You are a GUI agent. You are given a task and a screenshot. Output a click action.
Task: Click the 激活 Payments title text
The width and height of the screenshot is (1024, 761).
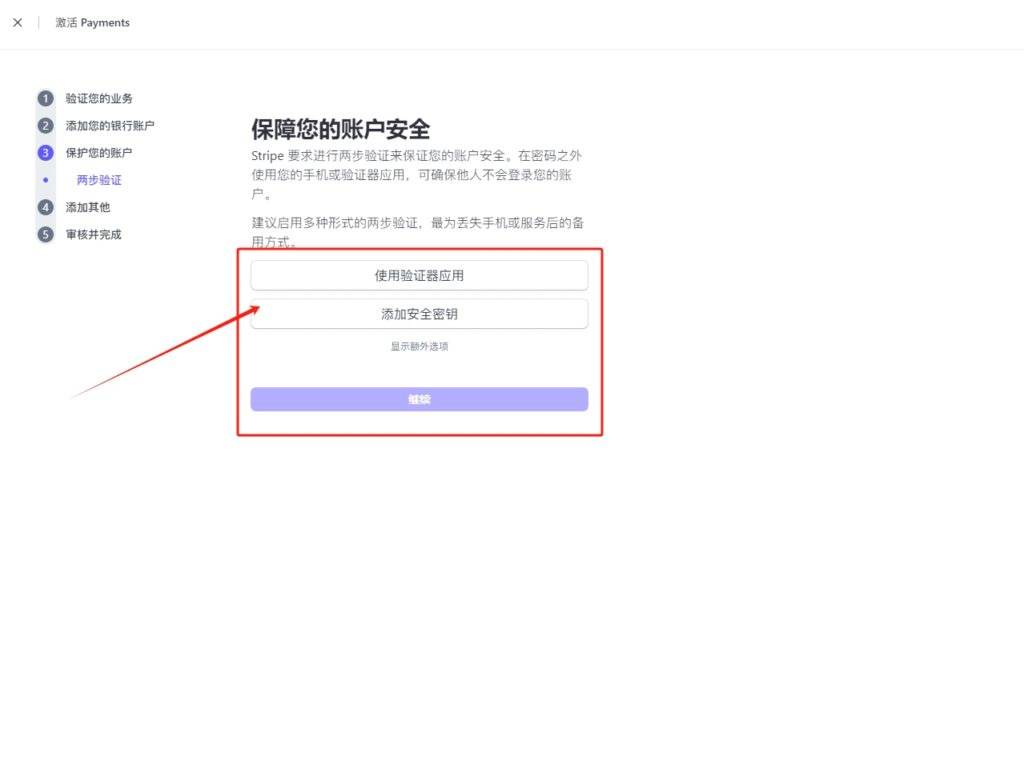(x=92, y=22)
